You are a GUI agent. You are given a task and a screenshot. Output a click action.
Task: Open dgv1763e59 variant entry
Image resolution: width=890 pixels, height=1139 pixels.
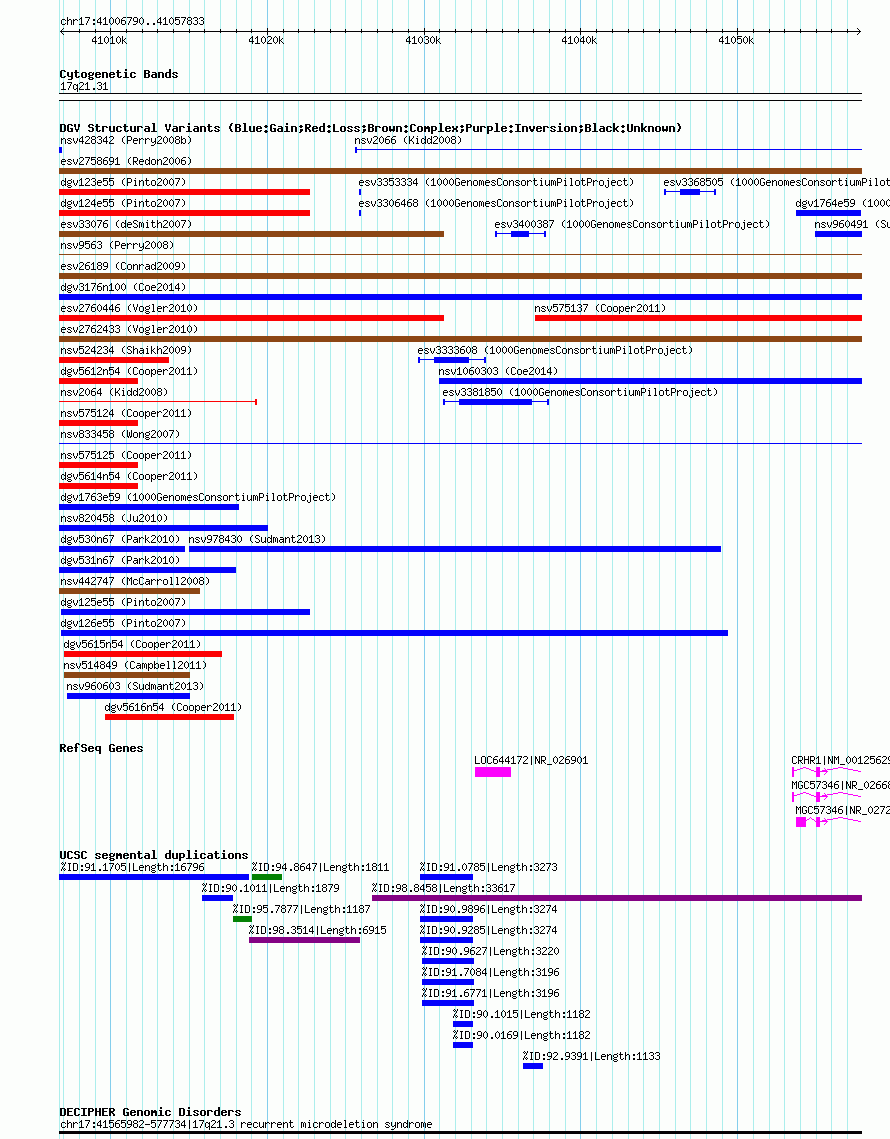pos(198,498)
